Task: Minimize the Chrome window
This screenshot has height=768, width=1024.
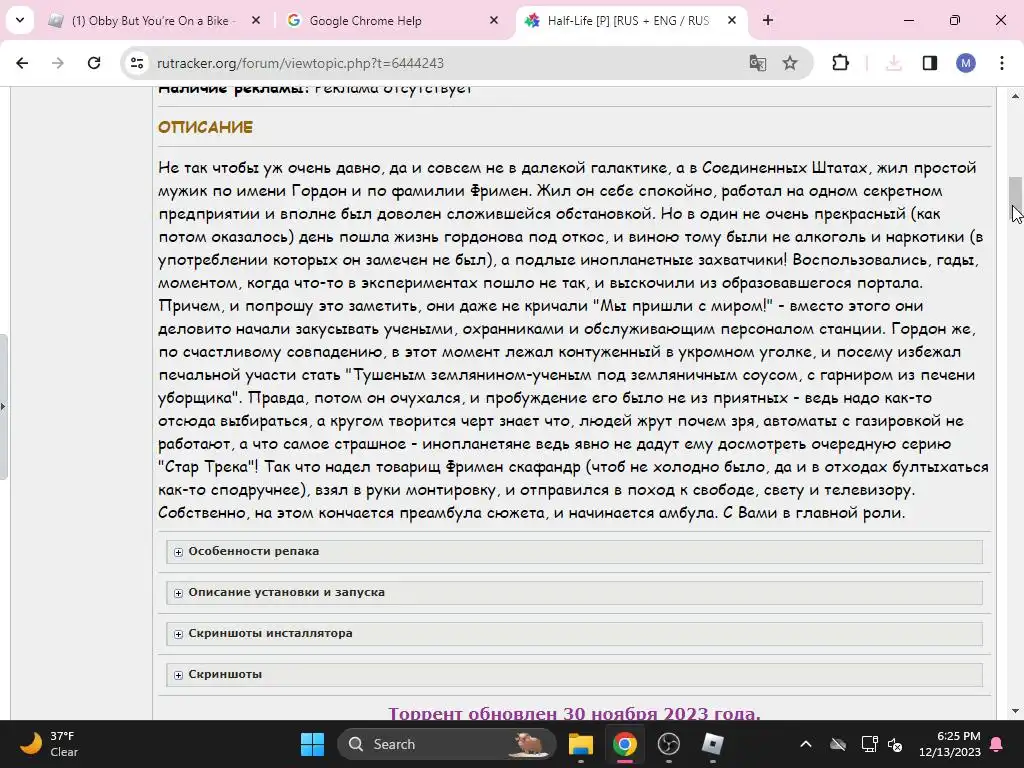Action: pyautogui.click(x=908, y=20)
